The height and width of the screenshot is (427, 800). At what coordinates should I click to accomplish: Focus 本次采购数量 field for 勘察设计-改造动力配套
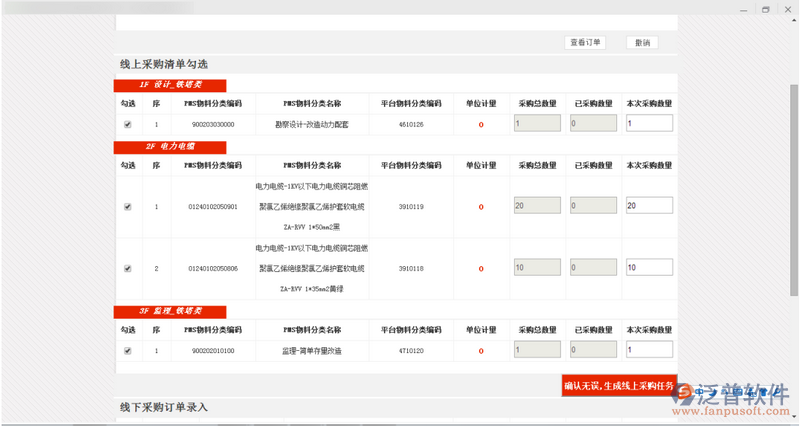[648, 124]
